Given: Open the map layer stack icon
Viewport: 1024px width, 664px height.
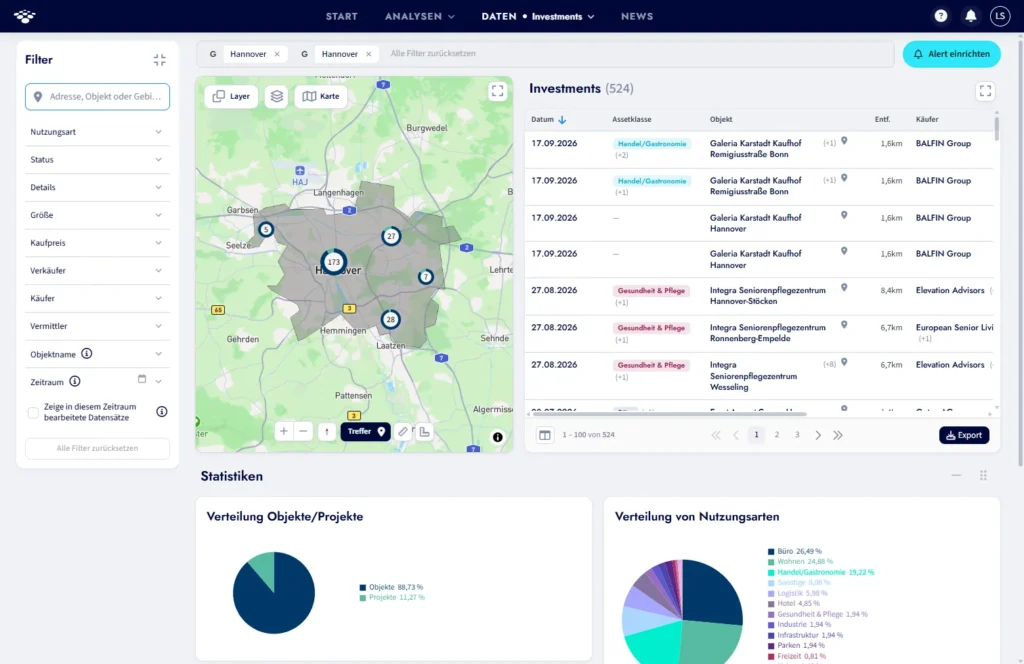Looking at the screenshot, I should click(x=276, y=96).
